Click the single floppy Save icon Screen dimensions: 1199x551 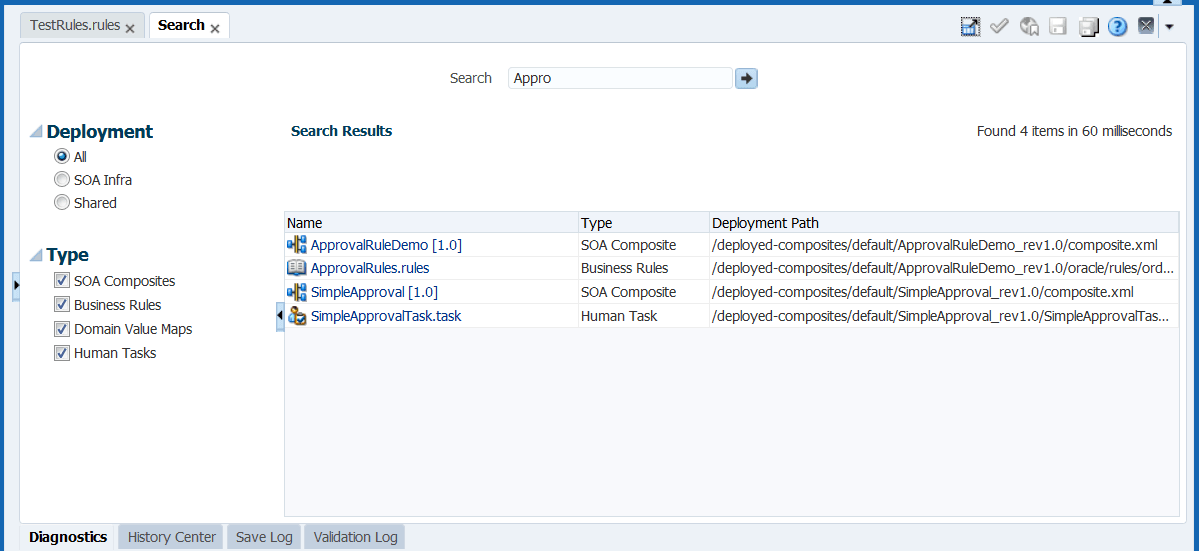click(x=1058, y=28)
